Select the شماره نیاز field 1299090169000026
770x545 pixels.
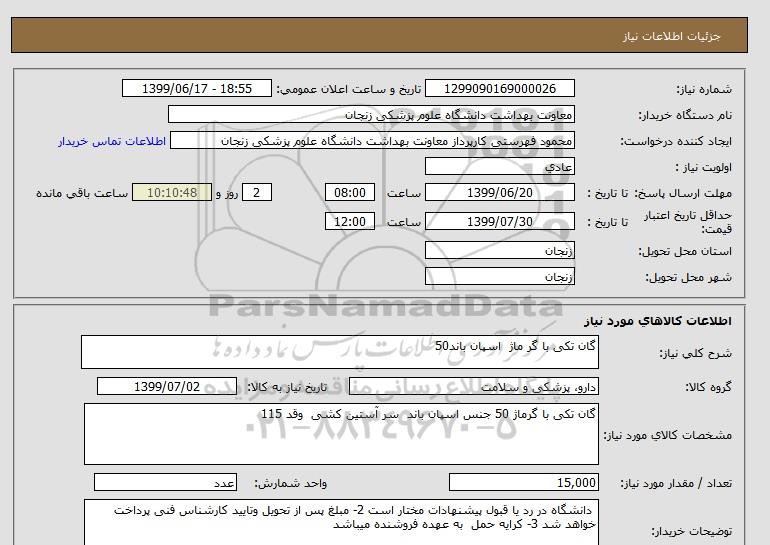(499, 88)
